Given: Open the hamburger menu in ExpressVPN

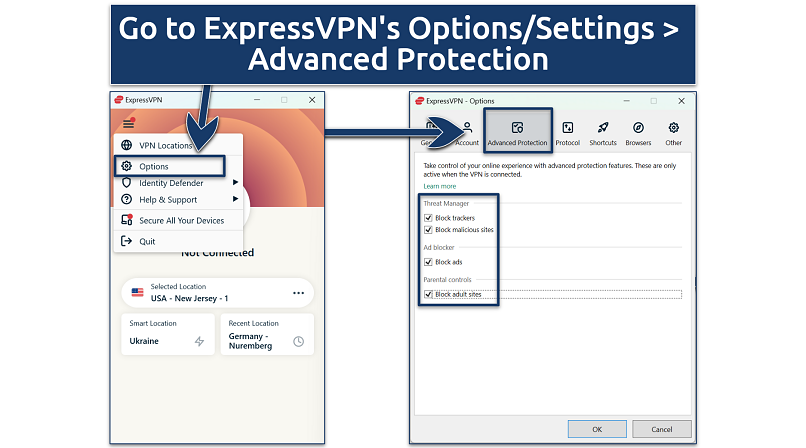Looking at the screenshot, I should tap(128, 123).
